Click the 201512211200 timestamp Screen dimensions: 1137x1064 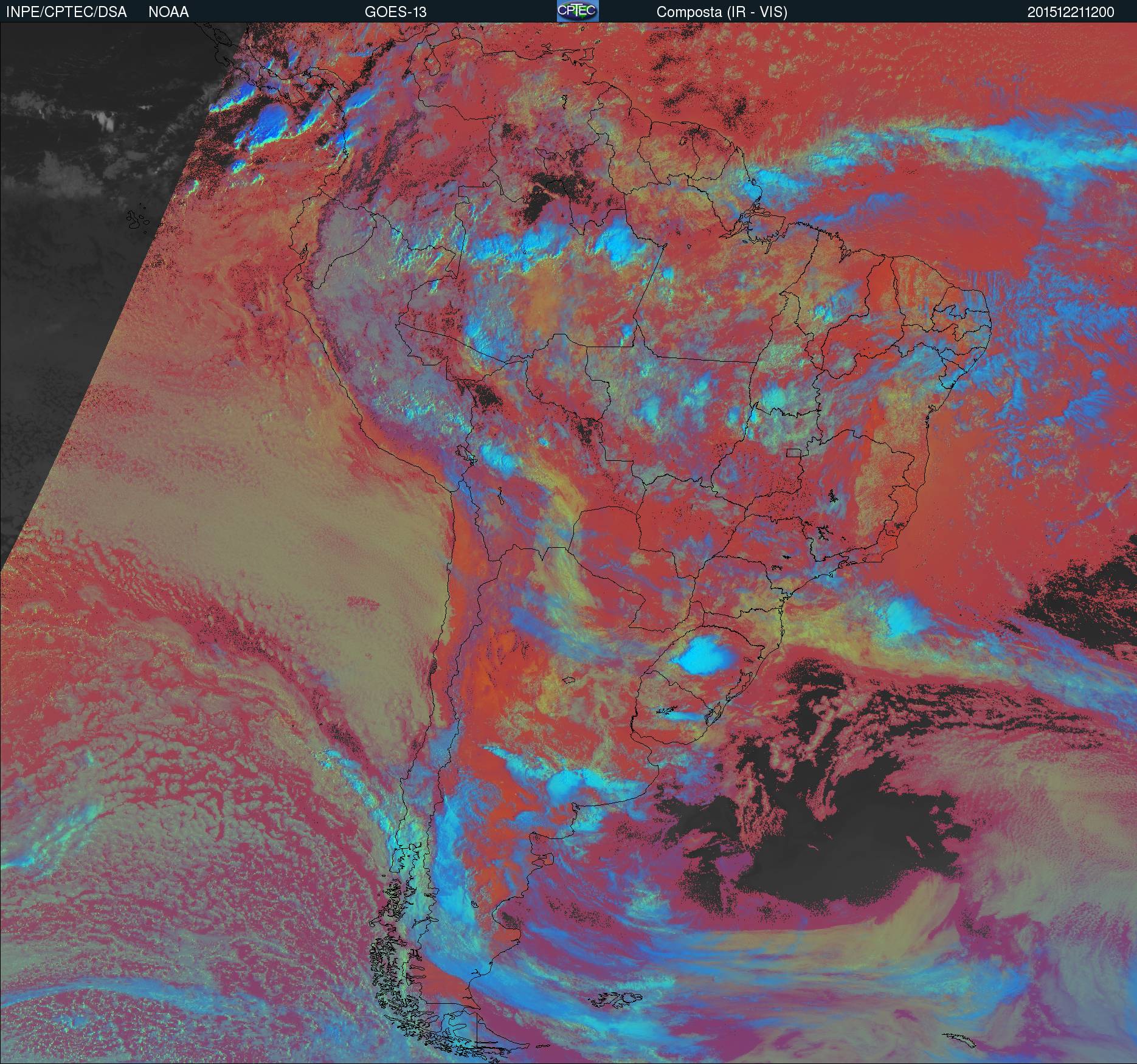(1071, 12)
